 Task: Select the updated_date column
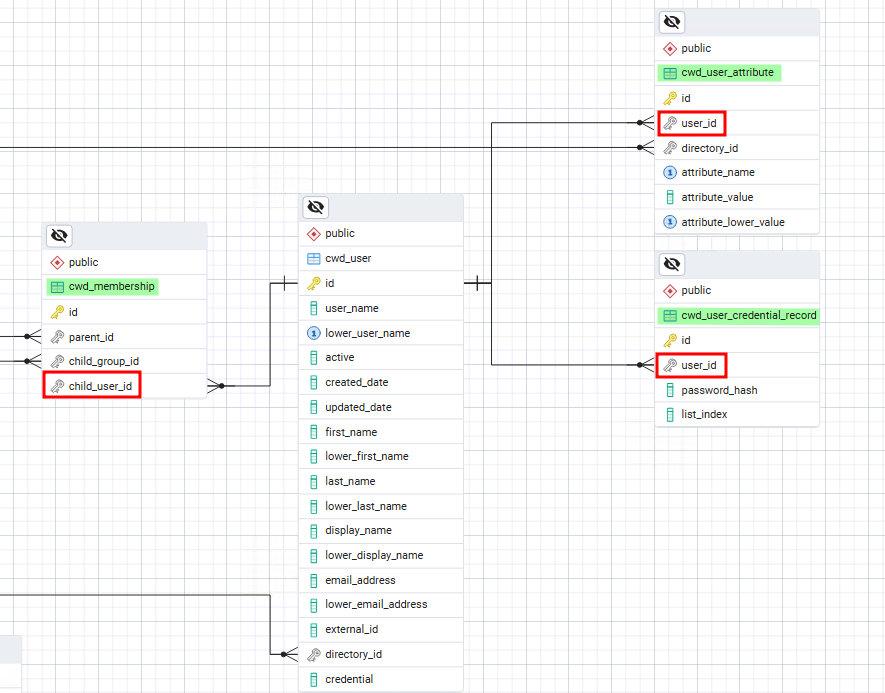pos(358,407)
